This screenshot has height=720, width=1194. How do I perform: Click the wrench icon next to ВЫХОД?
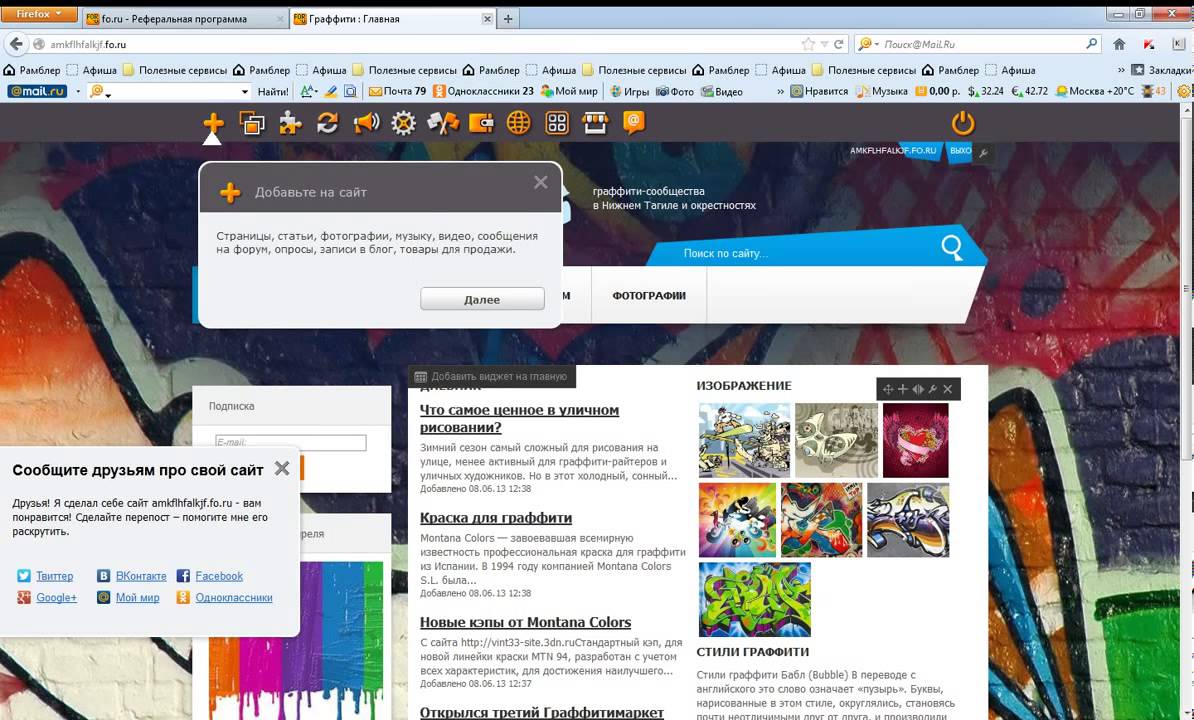984,153
